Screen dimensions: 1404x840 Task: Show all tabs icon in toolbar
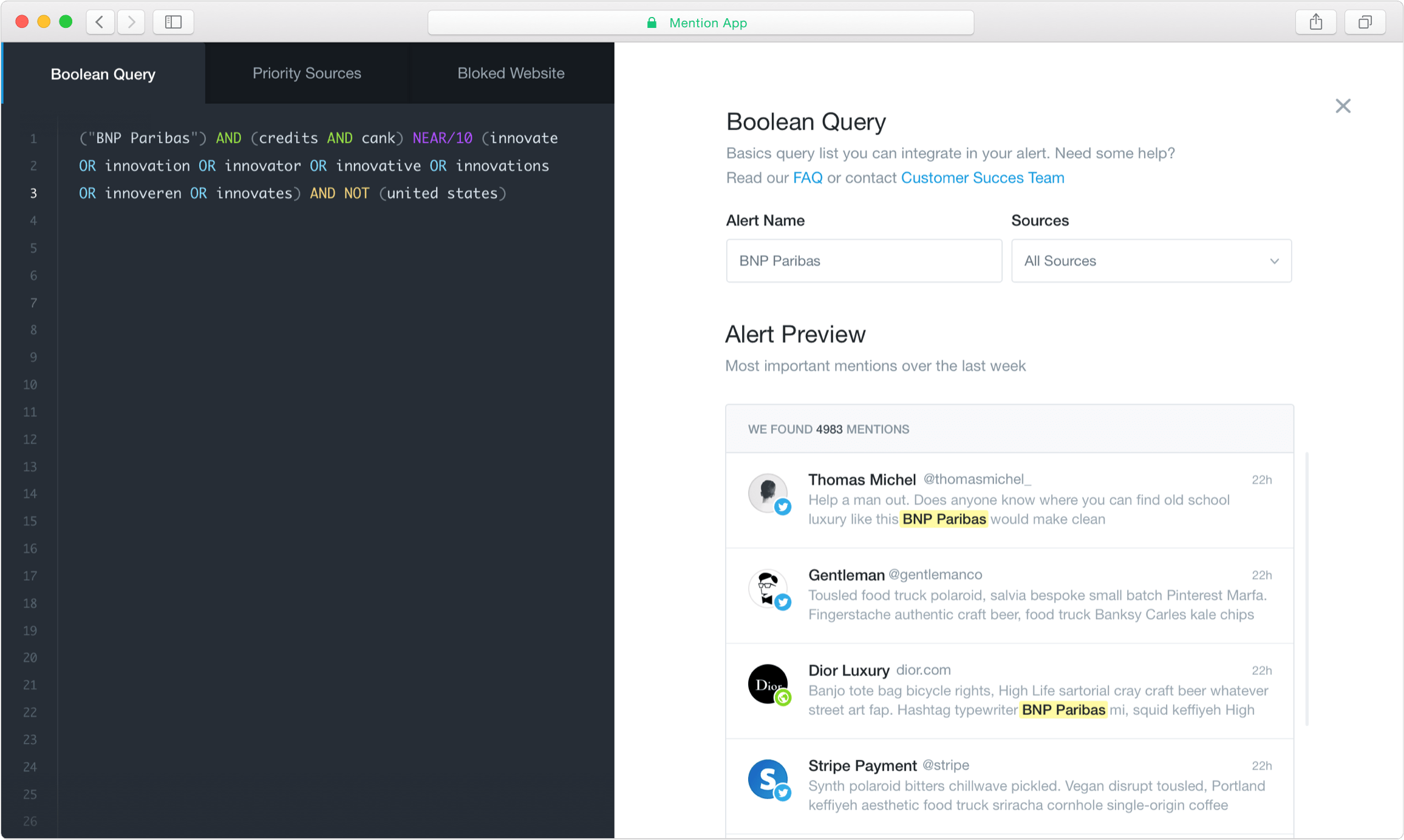tap(1365, 22)
